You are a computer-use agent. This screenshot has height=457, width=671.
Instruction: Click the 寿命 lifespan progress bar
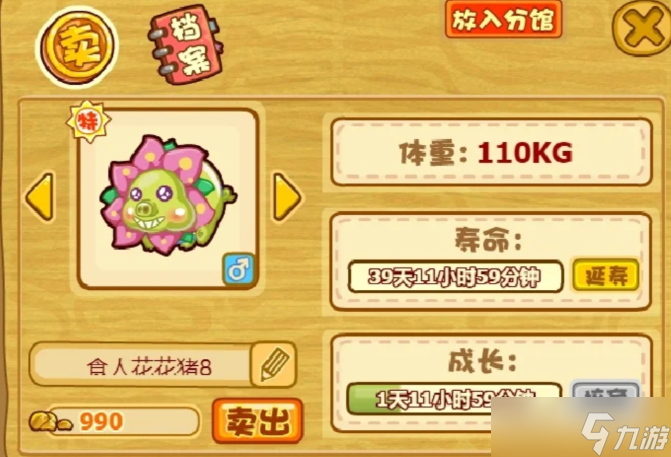point(455,276)
